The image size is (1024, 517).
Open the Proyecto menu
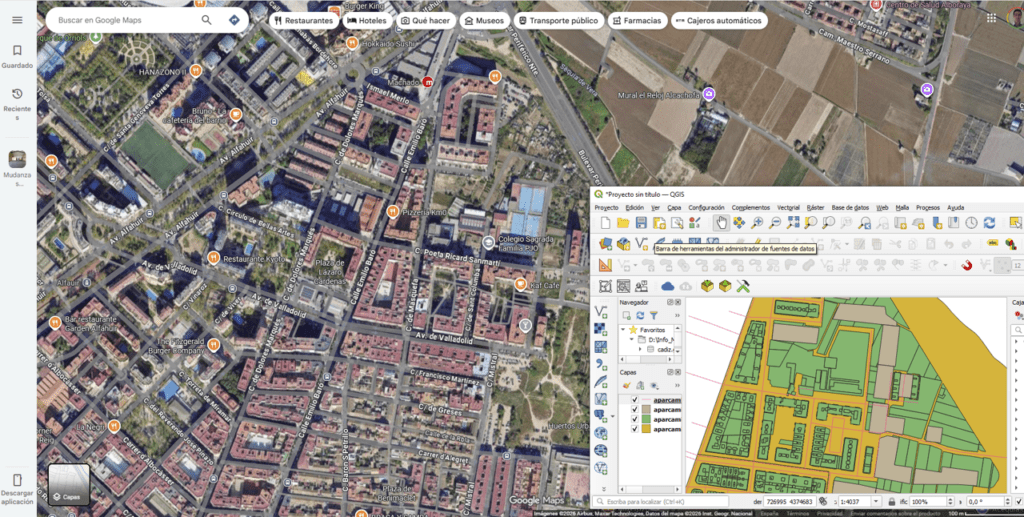click(x=606, y=208)
